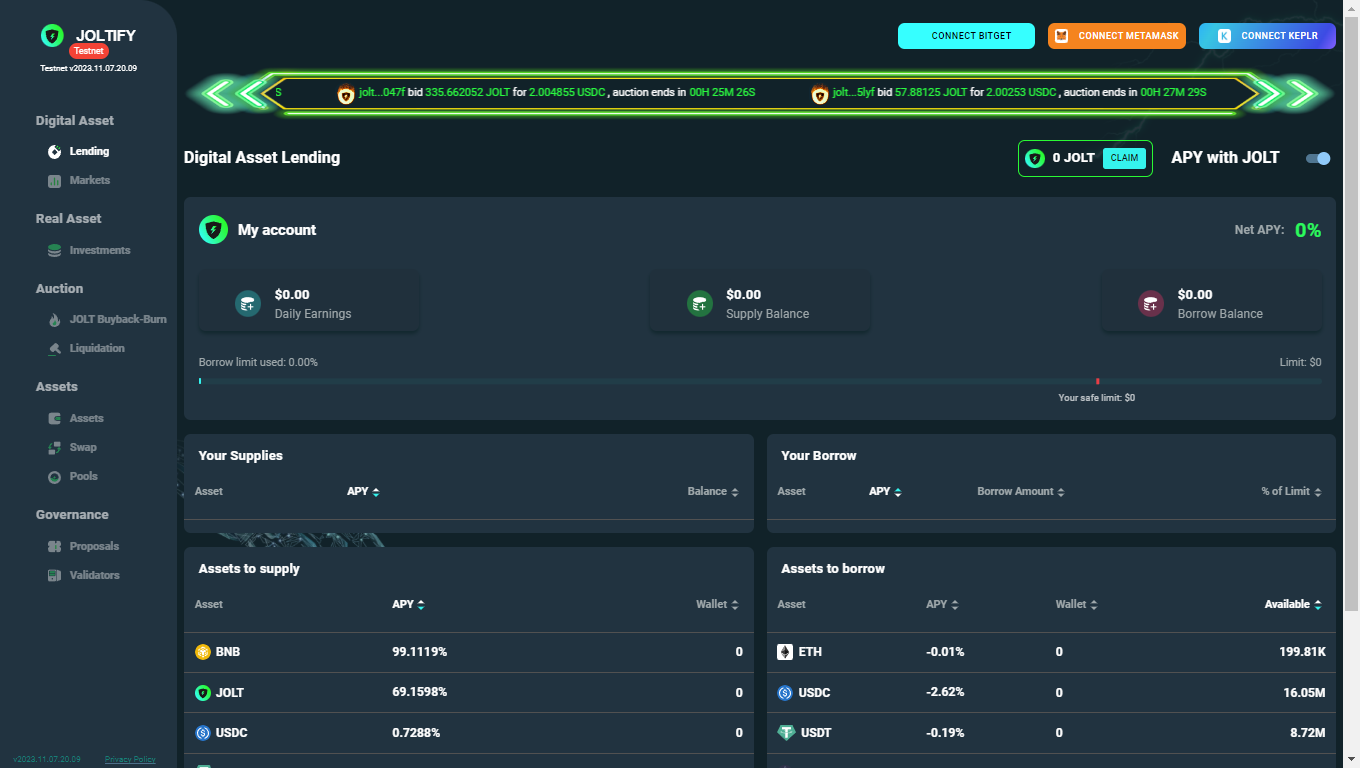Open Liquidation gavel icon
This screenshot has height=768, width=1360.
(x=54, y=349)
